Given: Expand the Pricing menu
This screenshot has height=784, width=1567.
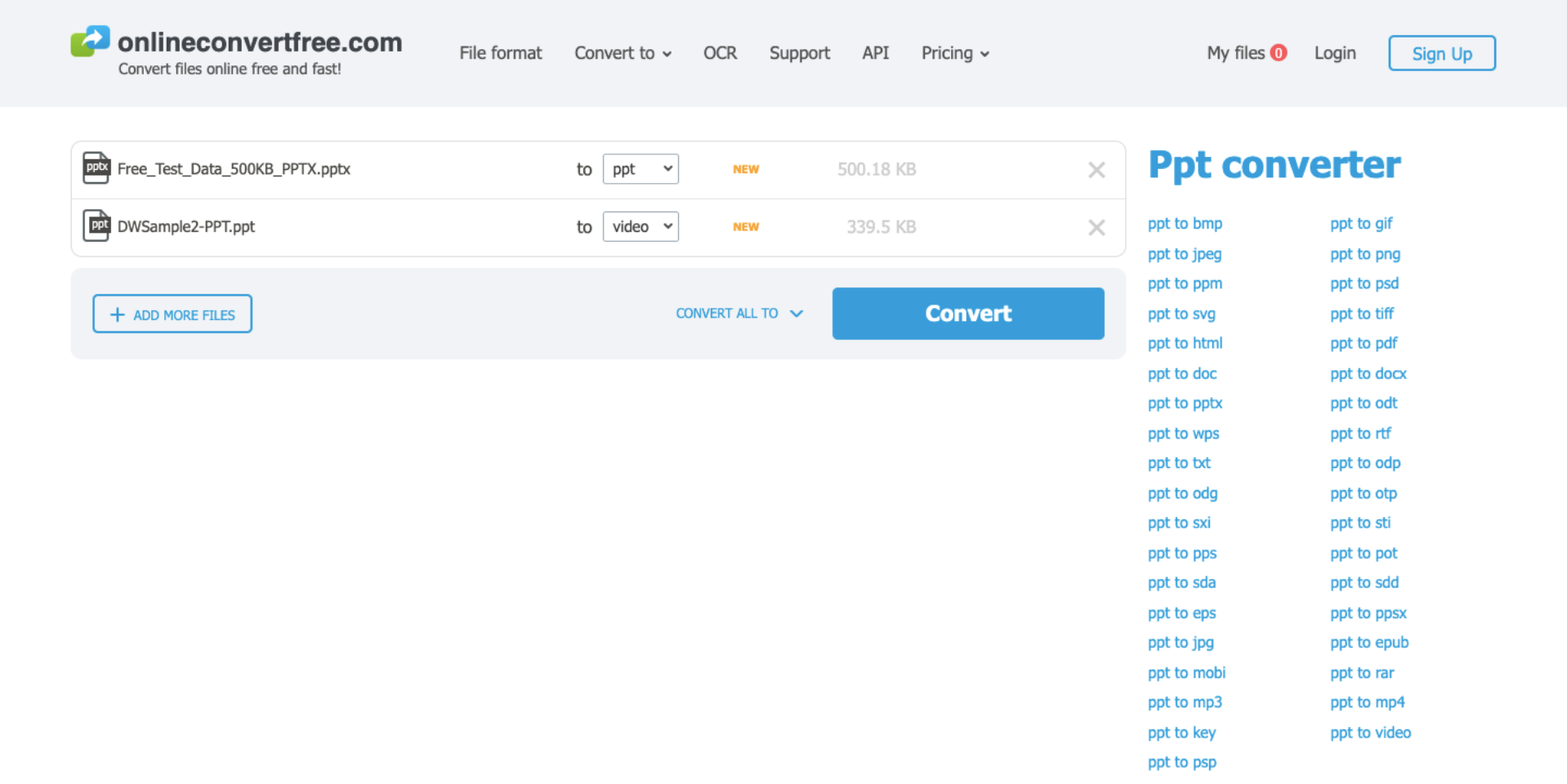Looking at the screenshot, I should tap(953, 52).
